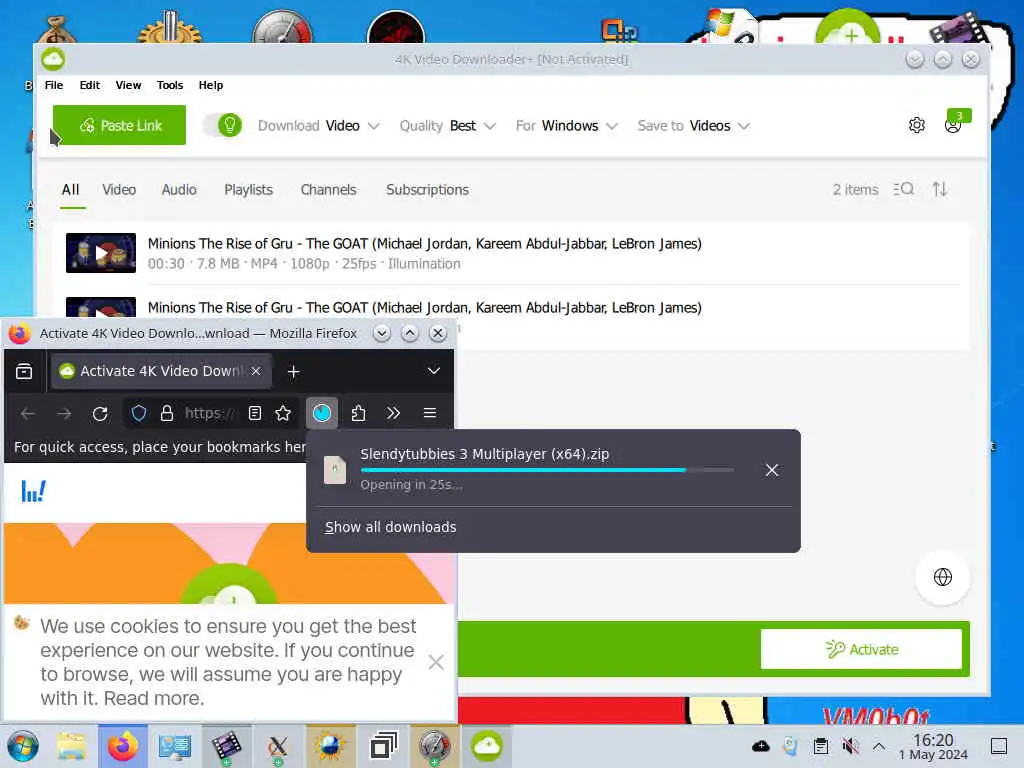Play the first Minions video thumbnail

click(x=101, y=253)
